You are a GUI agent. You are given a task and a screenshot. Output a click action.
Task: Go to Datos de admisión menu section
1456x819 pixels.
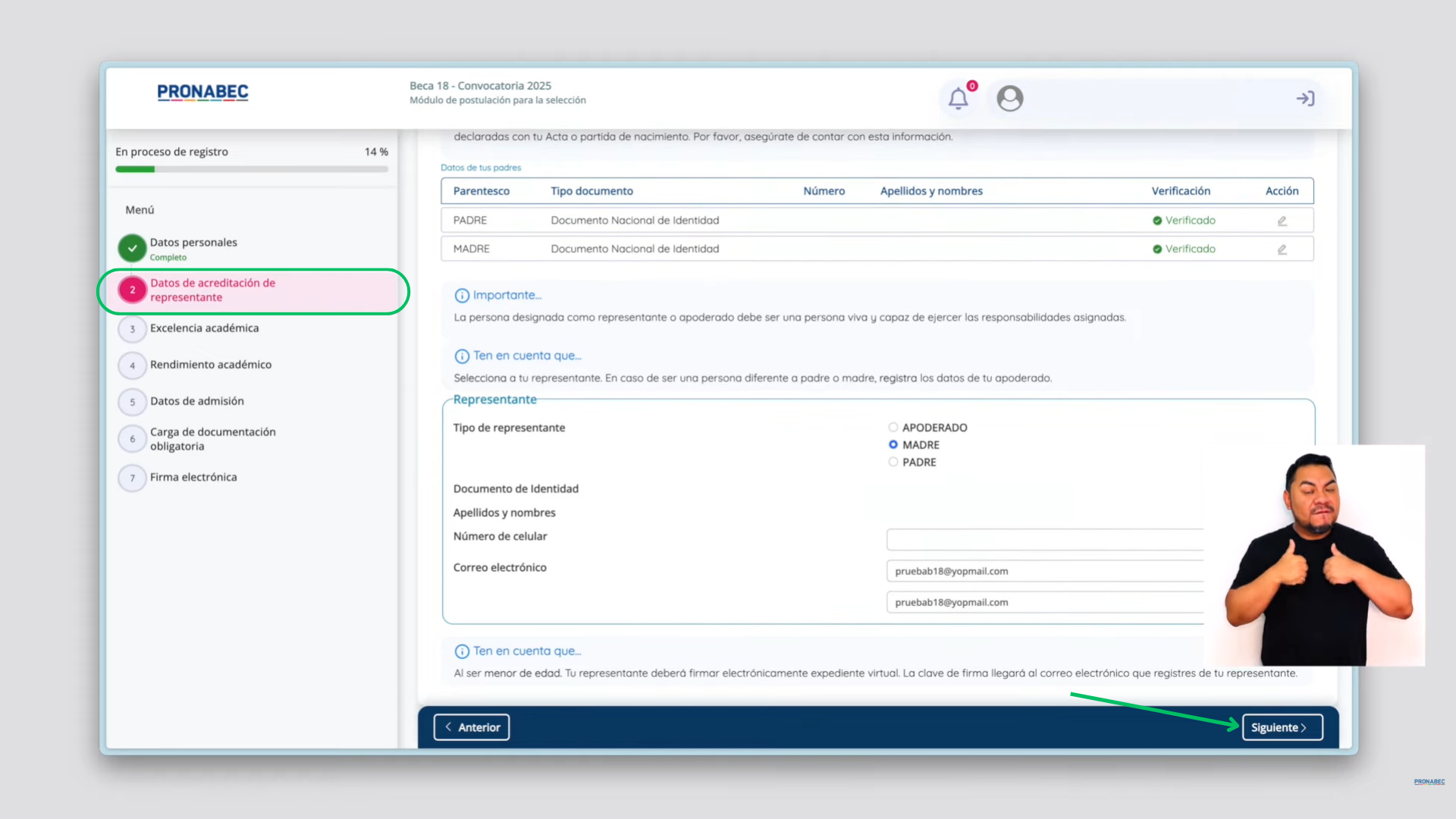tap(197, 401)
